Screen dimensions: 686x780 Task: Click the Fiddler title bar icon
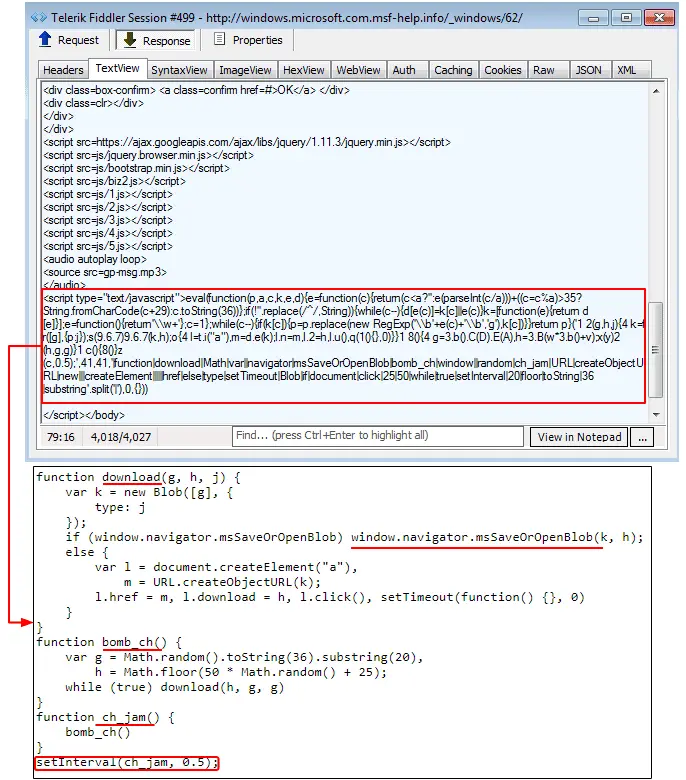pos(39,17)
